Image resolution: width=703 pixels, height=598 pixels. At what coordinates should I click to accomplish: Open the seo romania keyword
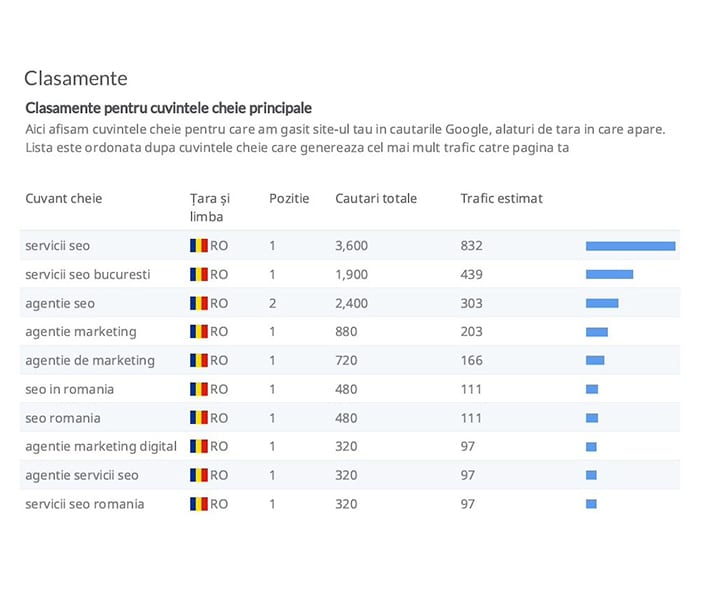click(63, 418)
